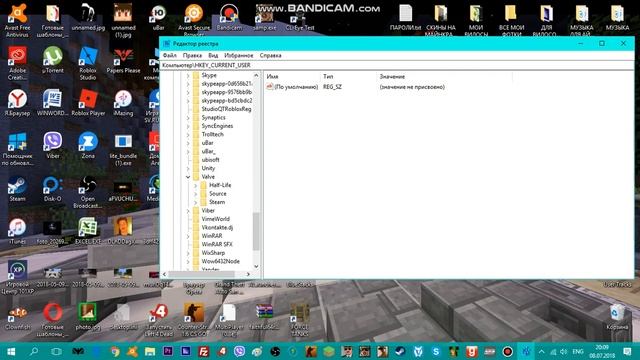Expand the Unity registry key

point(188,168)
